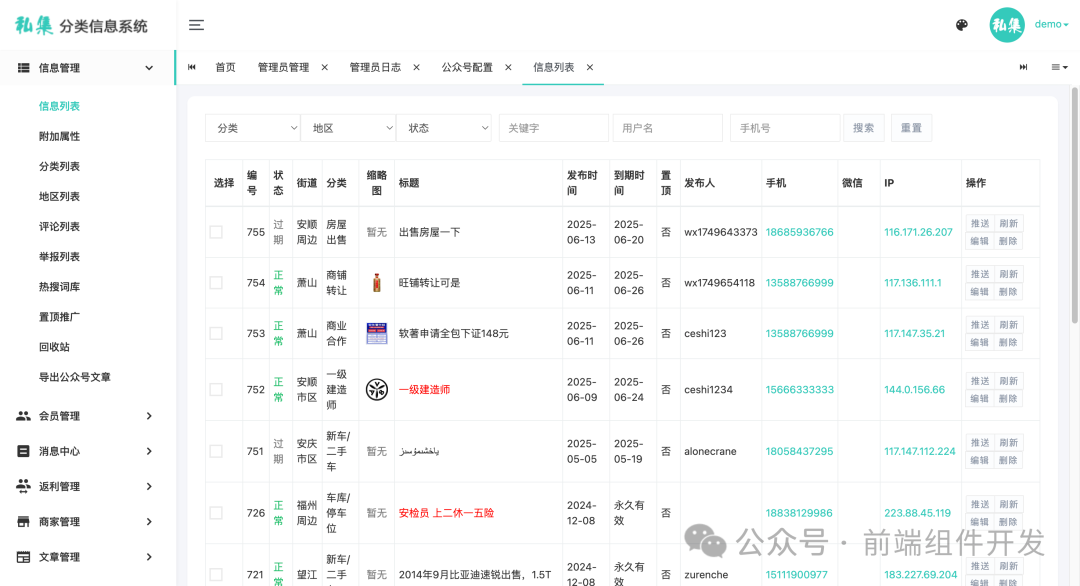Click the 文章管理 article icon
The height and width of the screenshot is (586, 1080).
[x=23, y=557]
